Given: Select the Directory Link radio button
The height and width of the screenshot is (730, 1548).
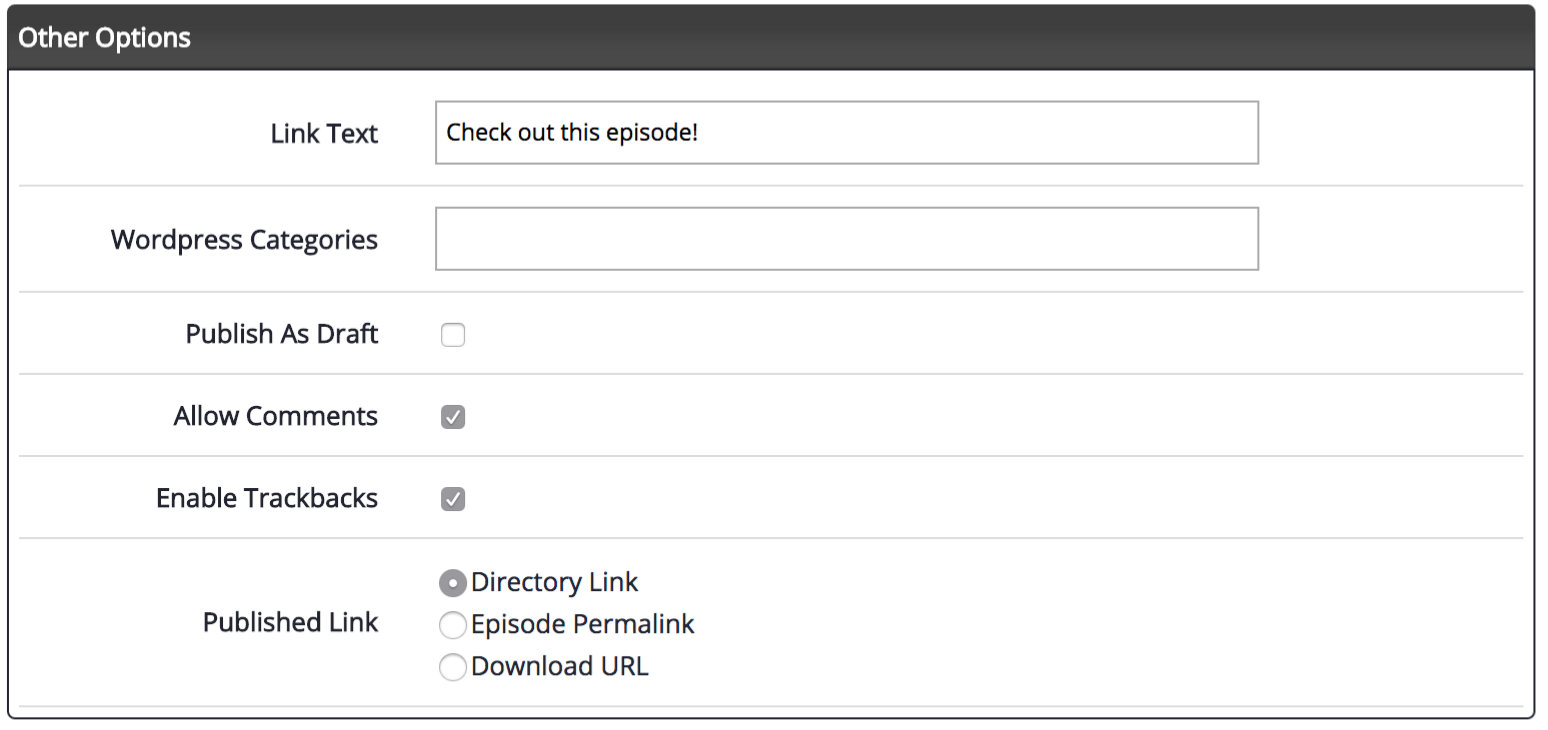Looking at the screenshot, I should [453, 583].
